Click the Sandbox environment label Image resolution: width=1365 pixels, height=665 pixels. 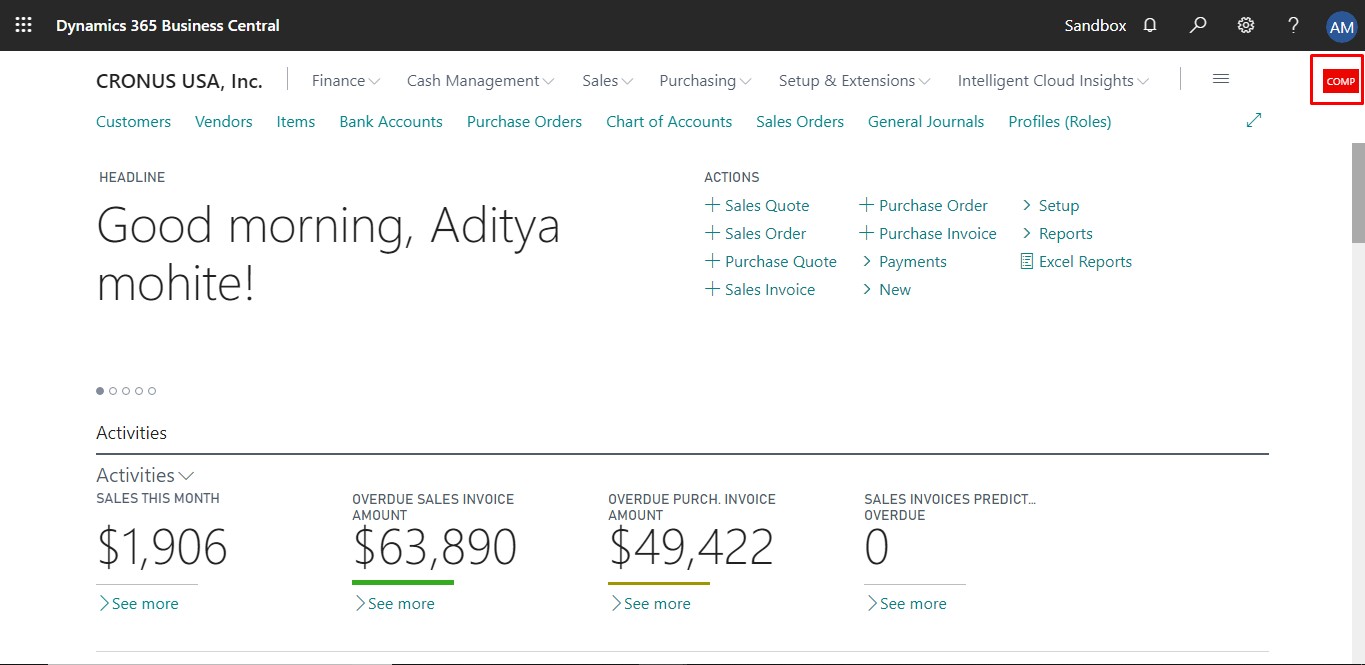[x=1095, y=25]
